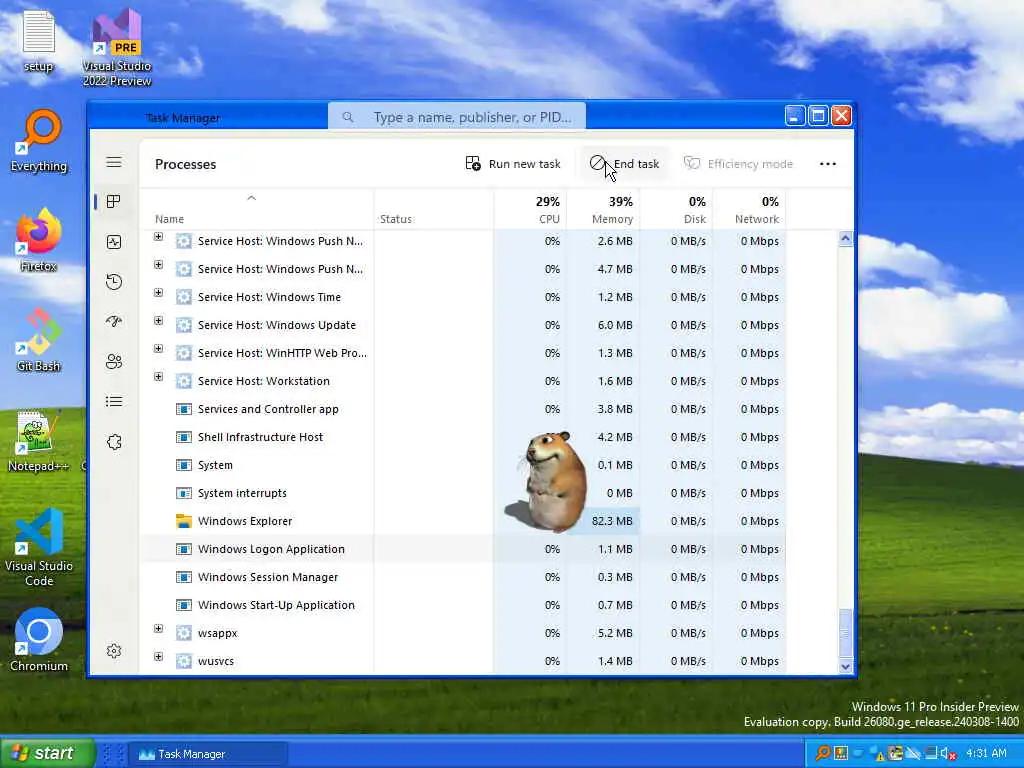
Task: Select Windows Logon Application row
Action: 462,549
